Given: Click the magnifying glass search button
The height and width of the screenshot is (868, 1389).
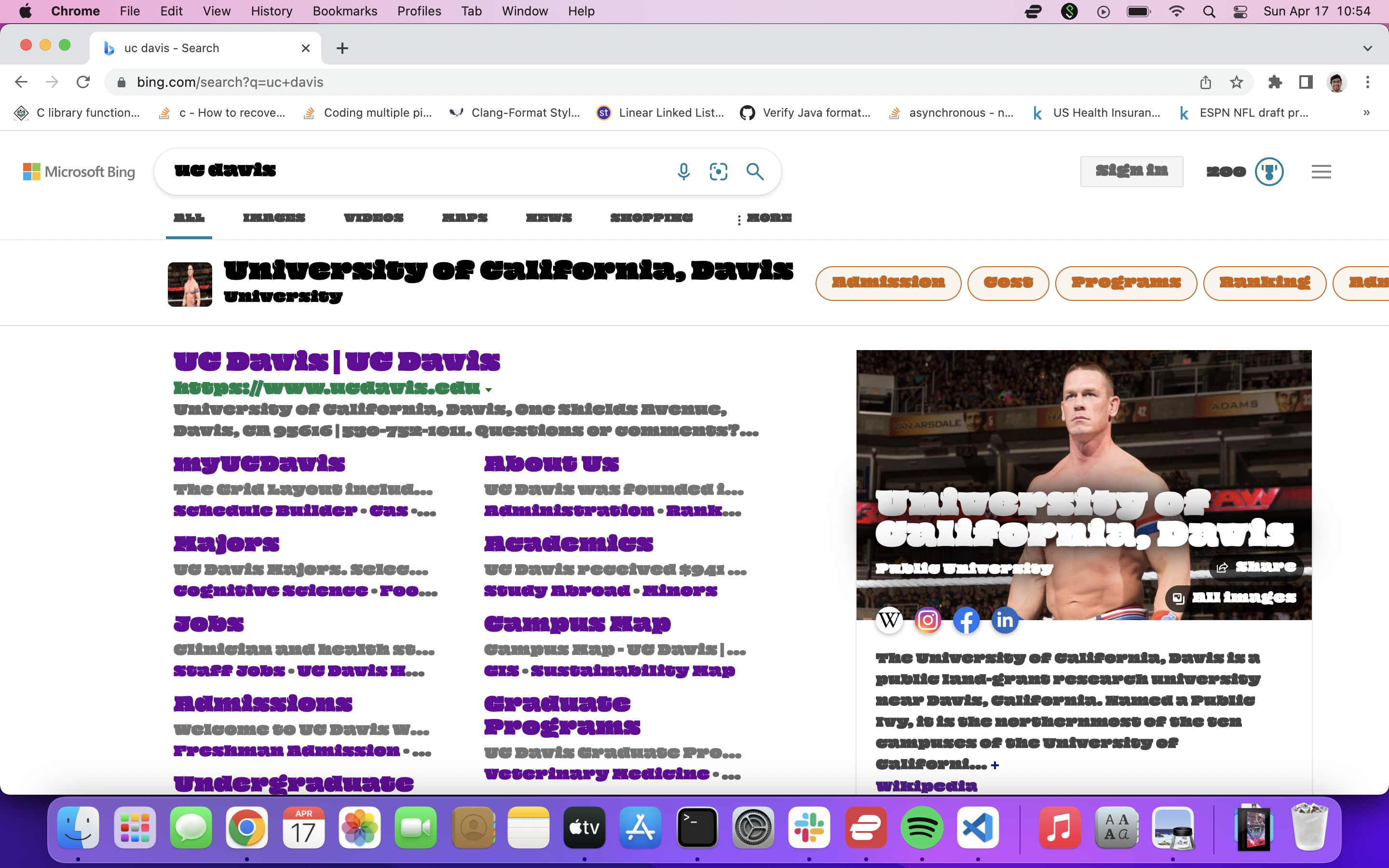Looking at the screenshot, I should point(755,171).
